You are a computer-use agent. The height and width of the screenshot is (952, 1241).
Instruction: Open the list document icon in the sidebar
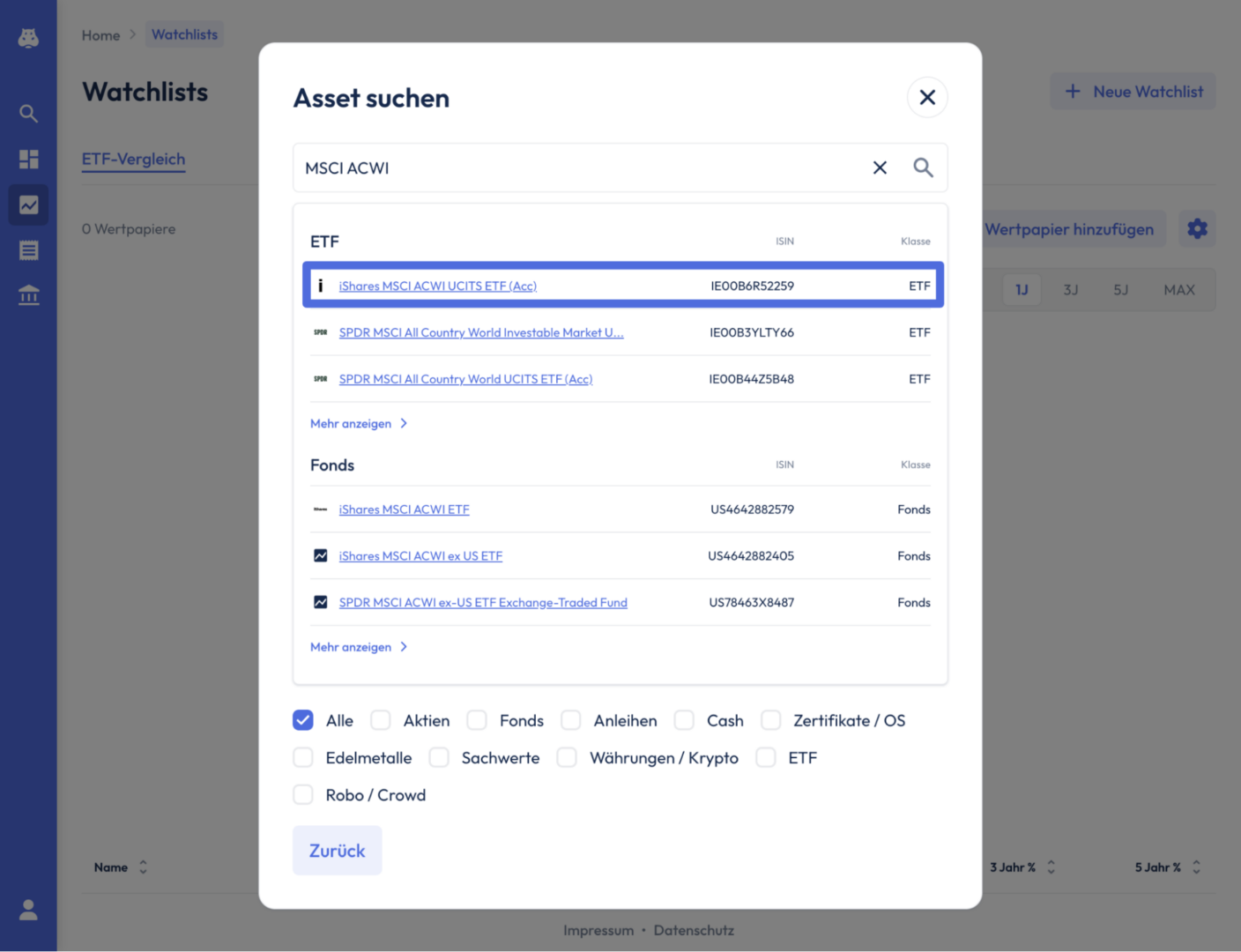click(28, 250)
